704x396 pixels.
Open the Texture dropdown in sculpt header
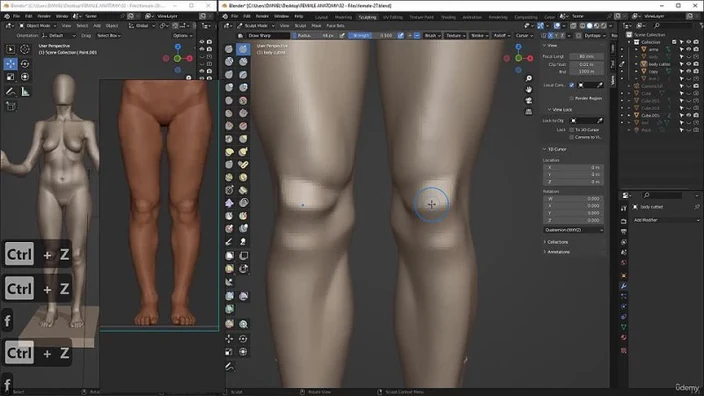pos(455,35)
